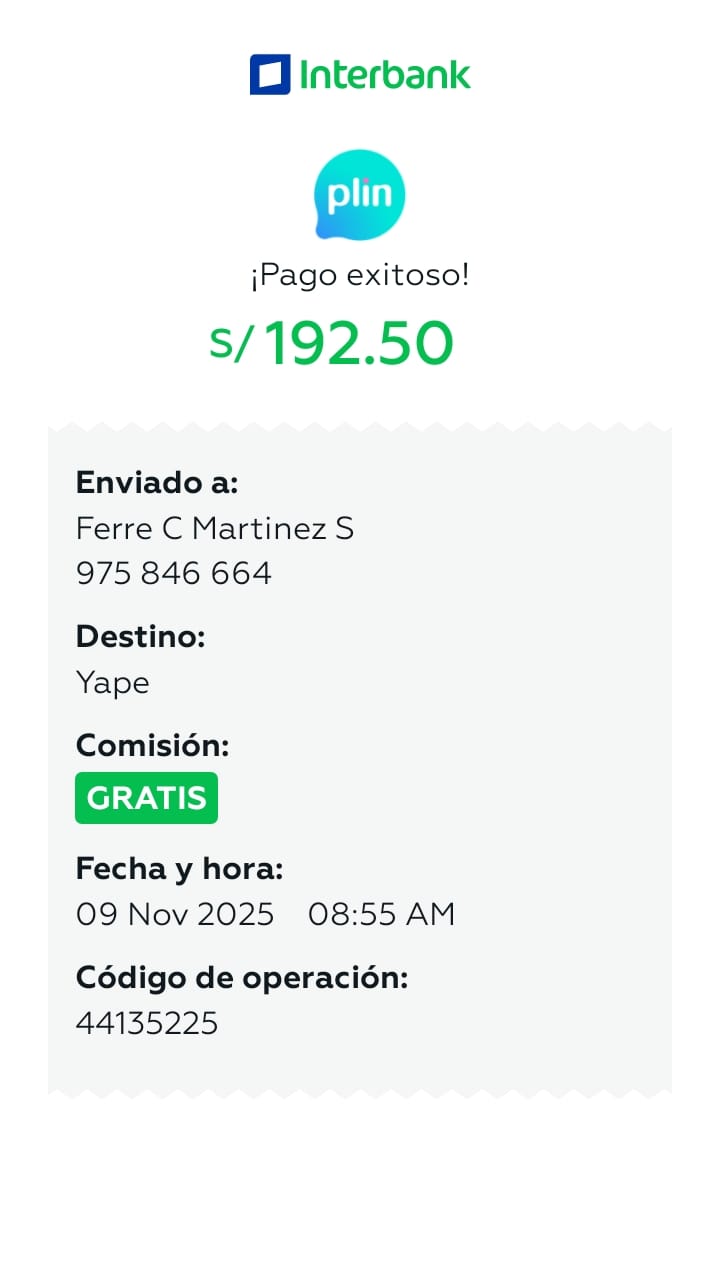Select the Yape destination text
The width and height of the screenshot is (720, 1270).
click(x=113, y=683)
